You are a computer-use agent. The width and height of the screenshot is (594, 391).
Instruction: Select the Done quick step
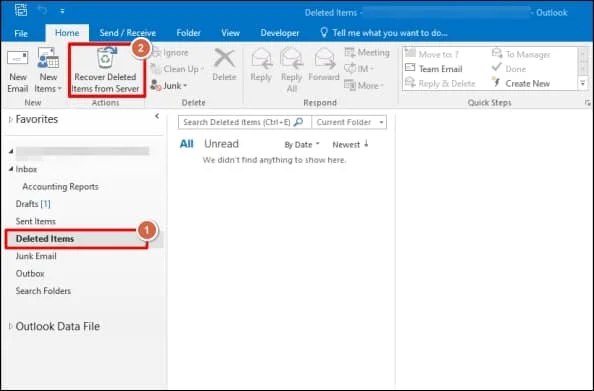click(509, 69)
